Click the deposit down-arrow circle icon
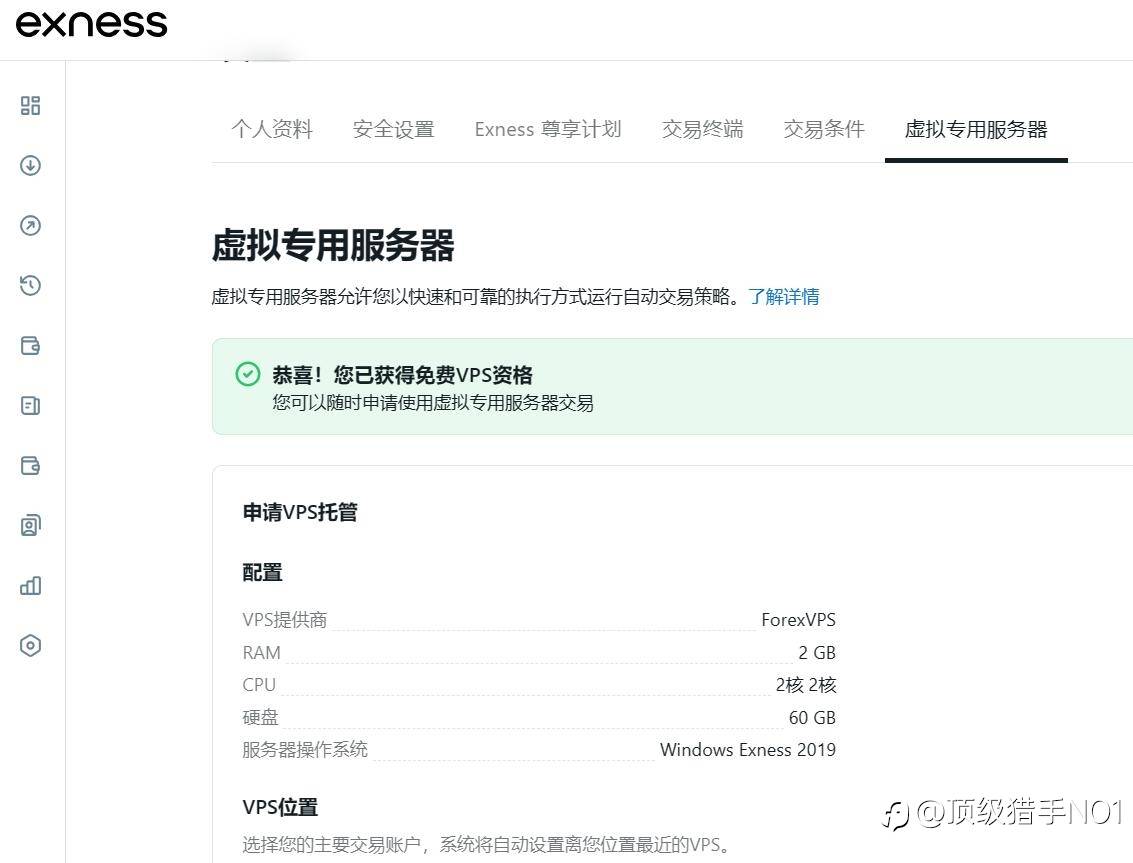This screenshot has height=863, width=1133. tap(30, 166)
